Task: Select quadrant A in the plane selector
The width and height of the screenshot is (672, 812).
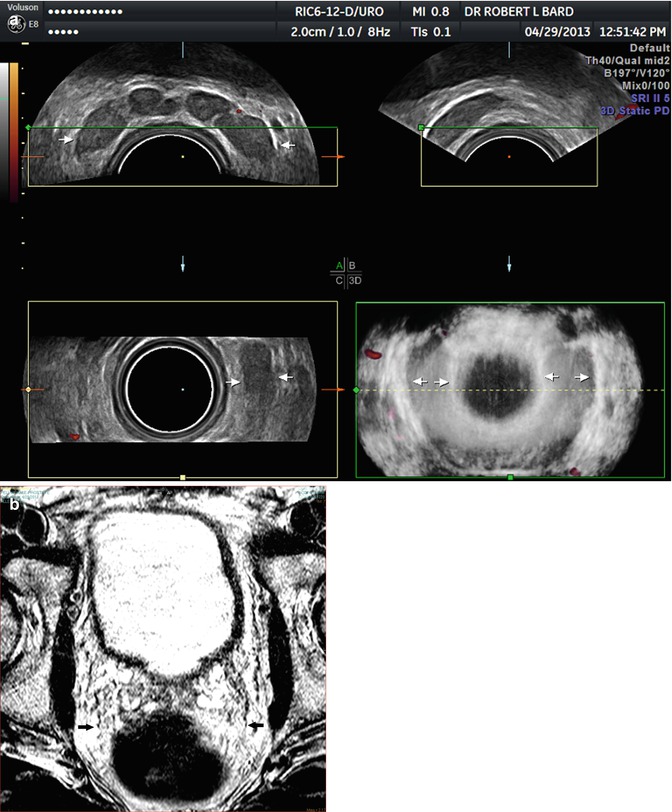Action: (x=340, y=265)
